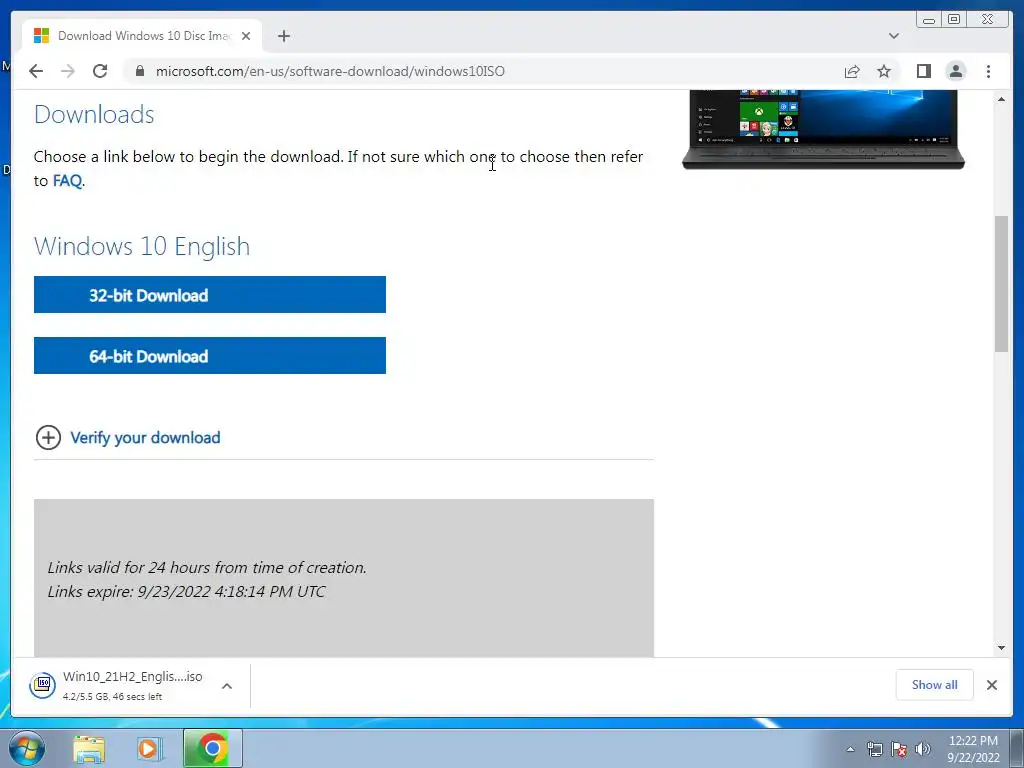Click the vertical scrollbar thumb

pyautogui.click(x=1001, y=283)
